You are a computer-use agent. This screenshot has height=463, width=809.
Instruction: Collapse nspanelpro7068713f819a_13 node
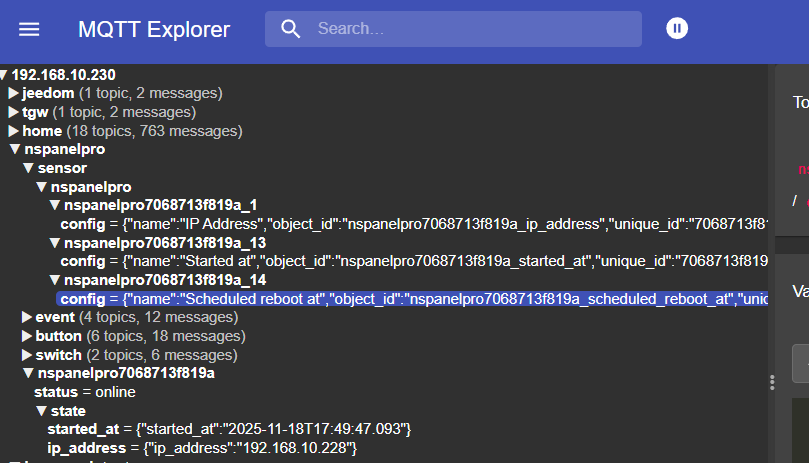[x=55, y=243]
